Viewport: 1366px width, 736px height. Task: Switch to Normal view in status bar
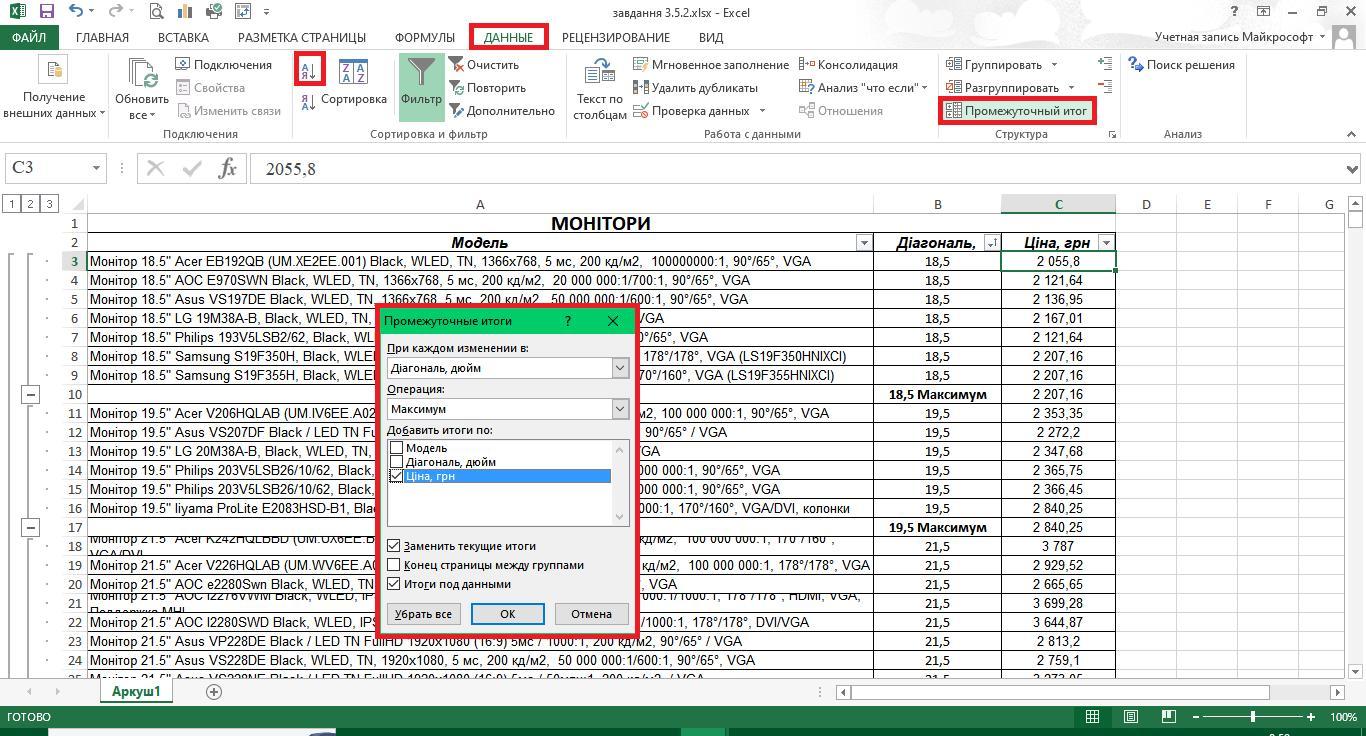click(x=1092, y=717)
